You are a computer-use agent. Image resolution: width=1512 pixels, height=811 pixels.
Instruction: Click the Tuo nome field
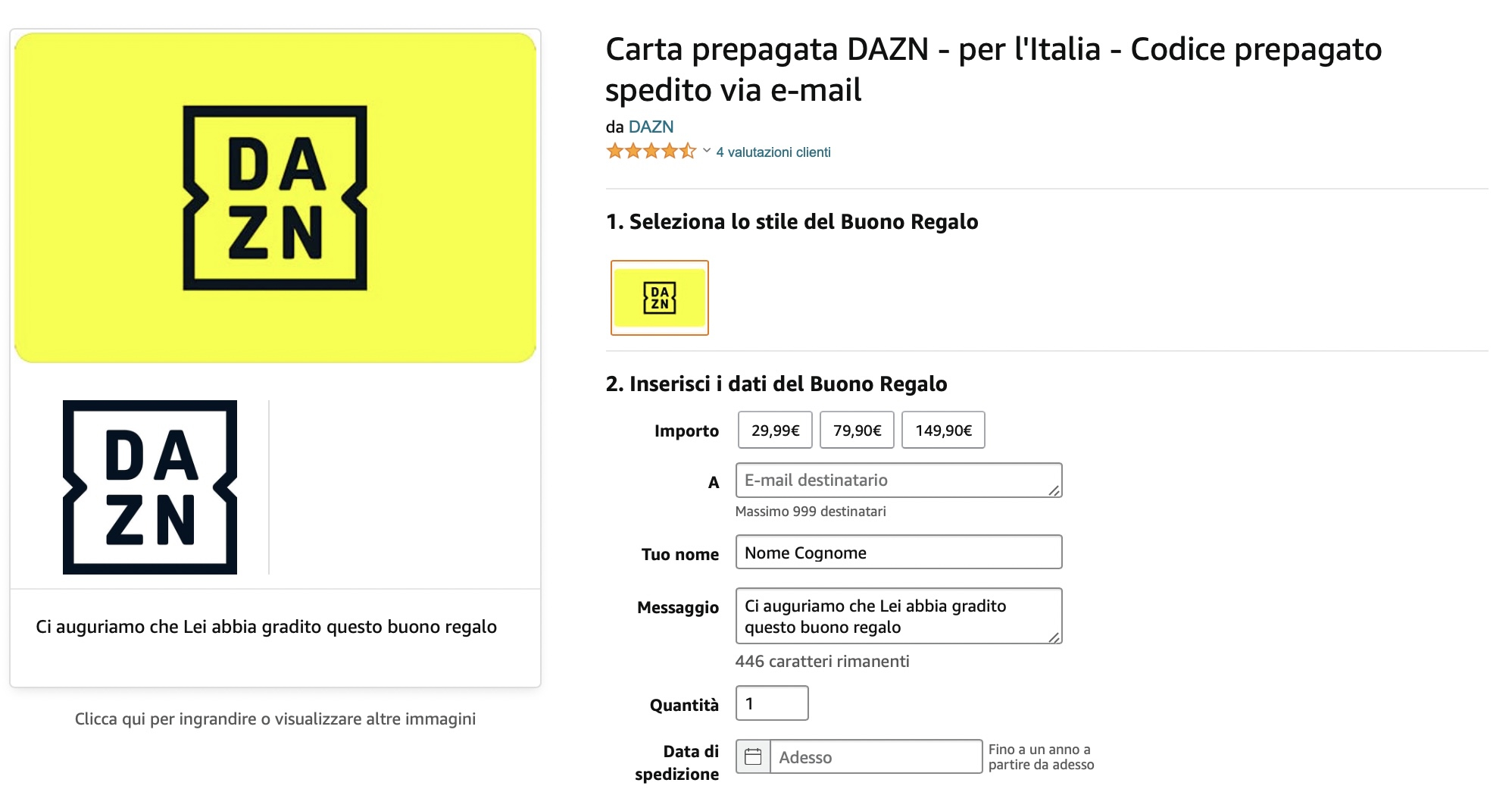[x=898, y=552]
